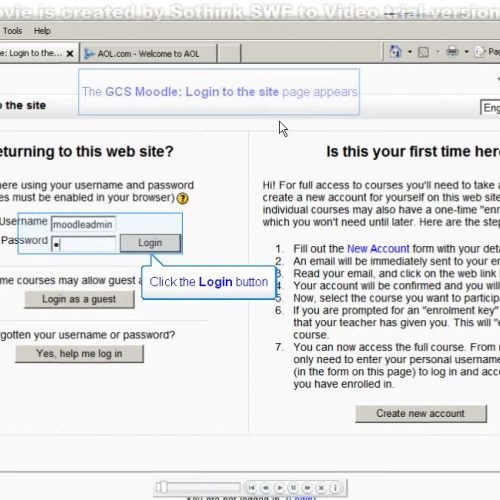Click the X close player button
Screen dimensions: 500x500
point(321,488)
